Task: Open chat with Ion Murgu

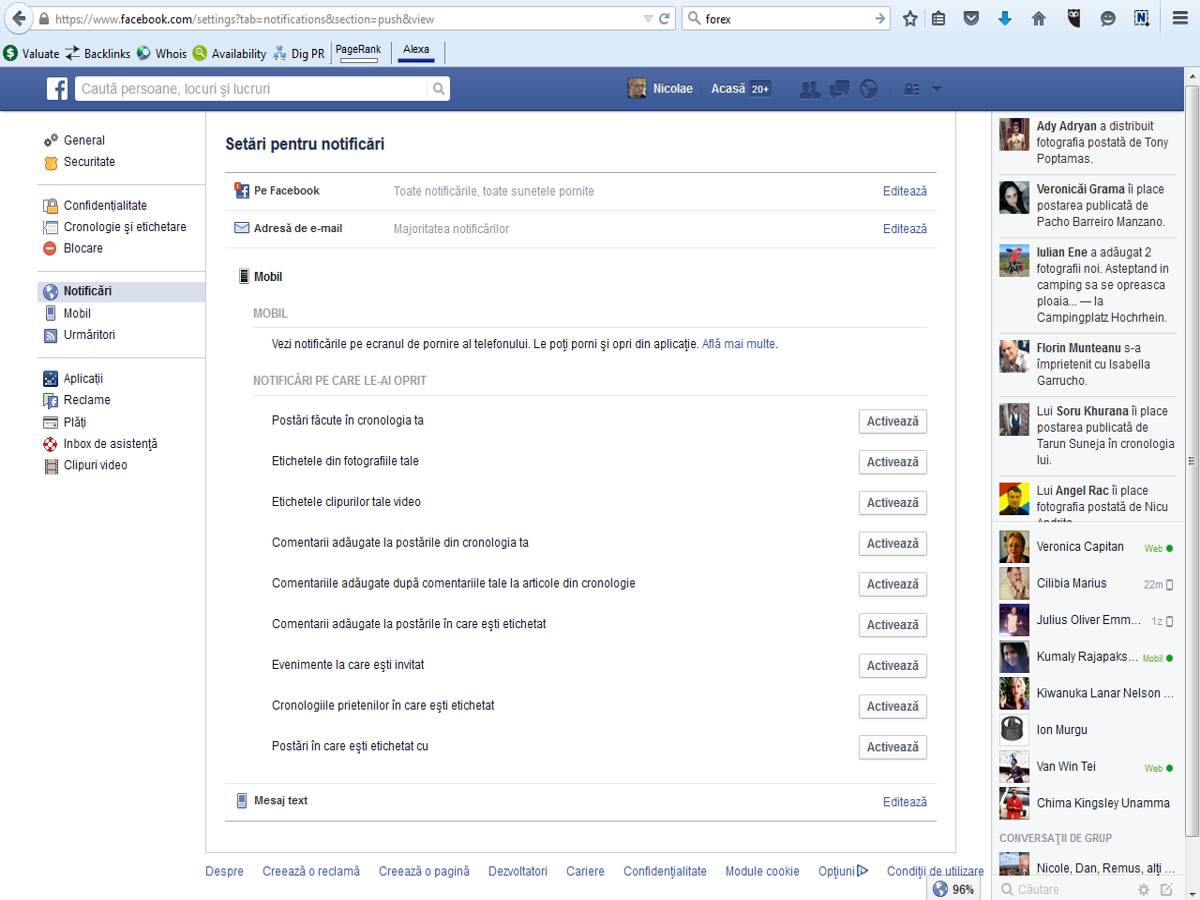Action: [1087, 730]
